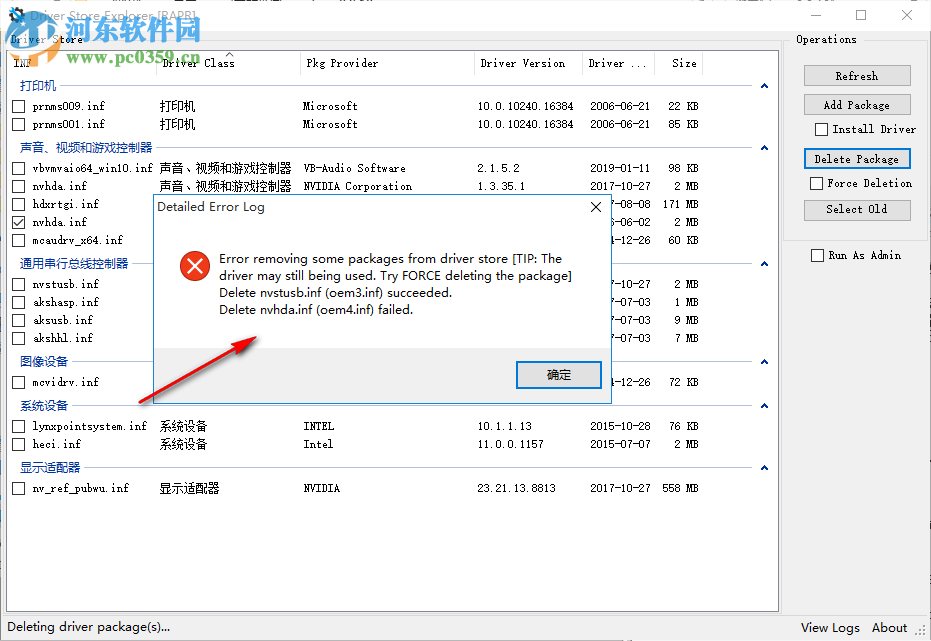Close the Detailed Error Log dialog

coord(596,207)
